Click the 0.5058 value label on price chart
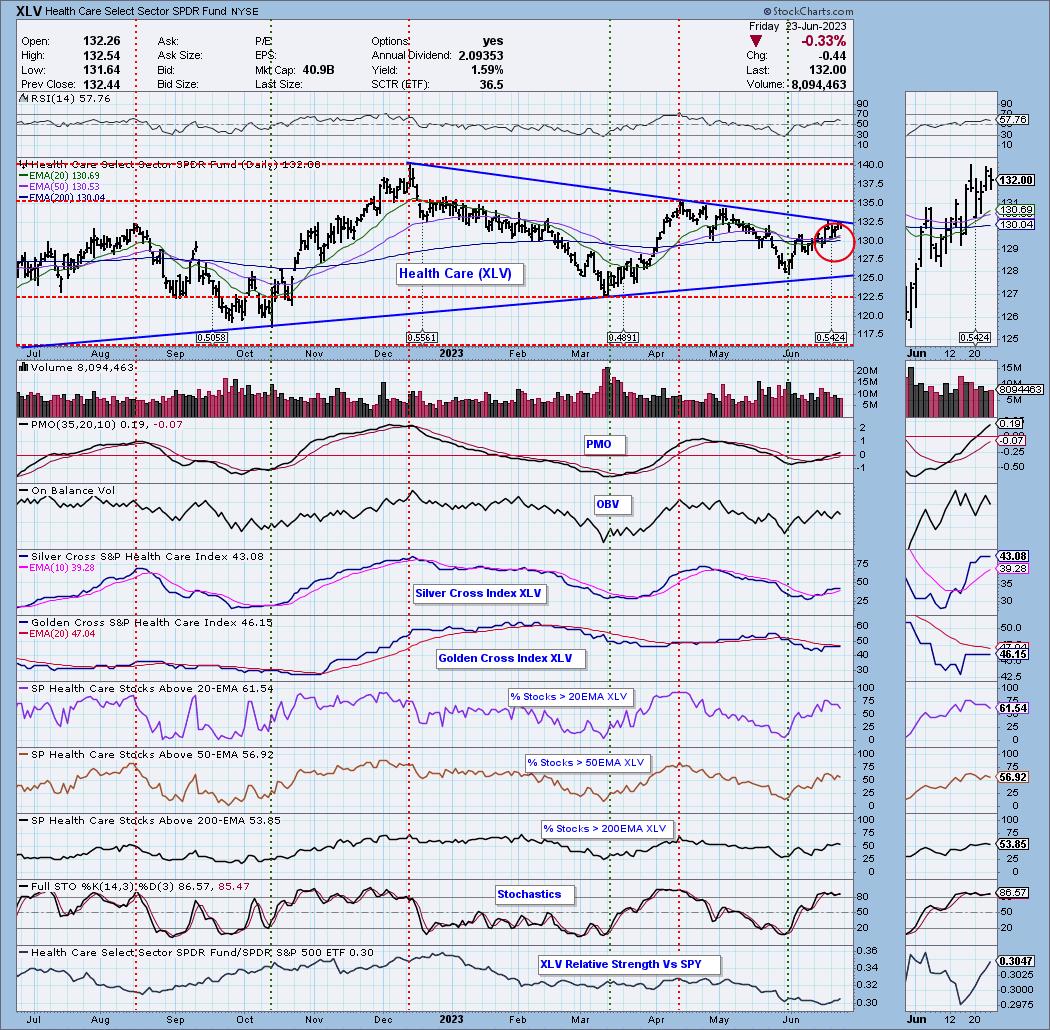 (212, 338)
